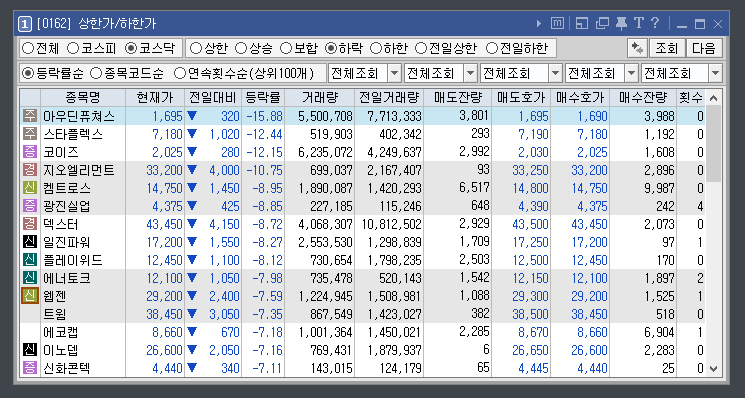
Task: Click the 증 badge icon for 신화콘텍
Action: (29, 368)
